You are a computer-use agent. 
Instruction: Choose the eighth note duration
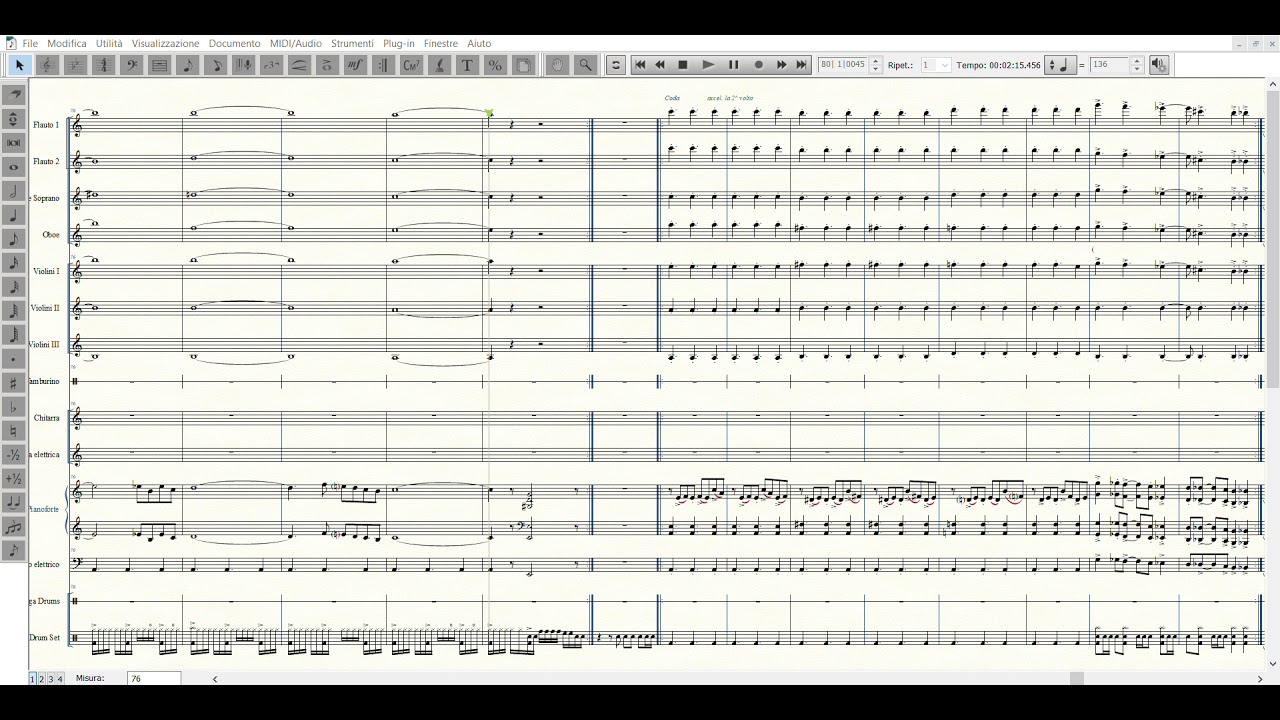pyautogui.click(x=14, y=239)
